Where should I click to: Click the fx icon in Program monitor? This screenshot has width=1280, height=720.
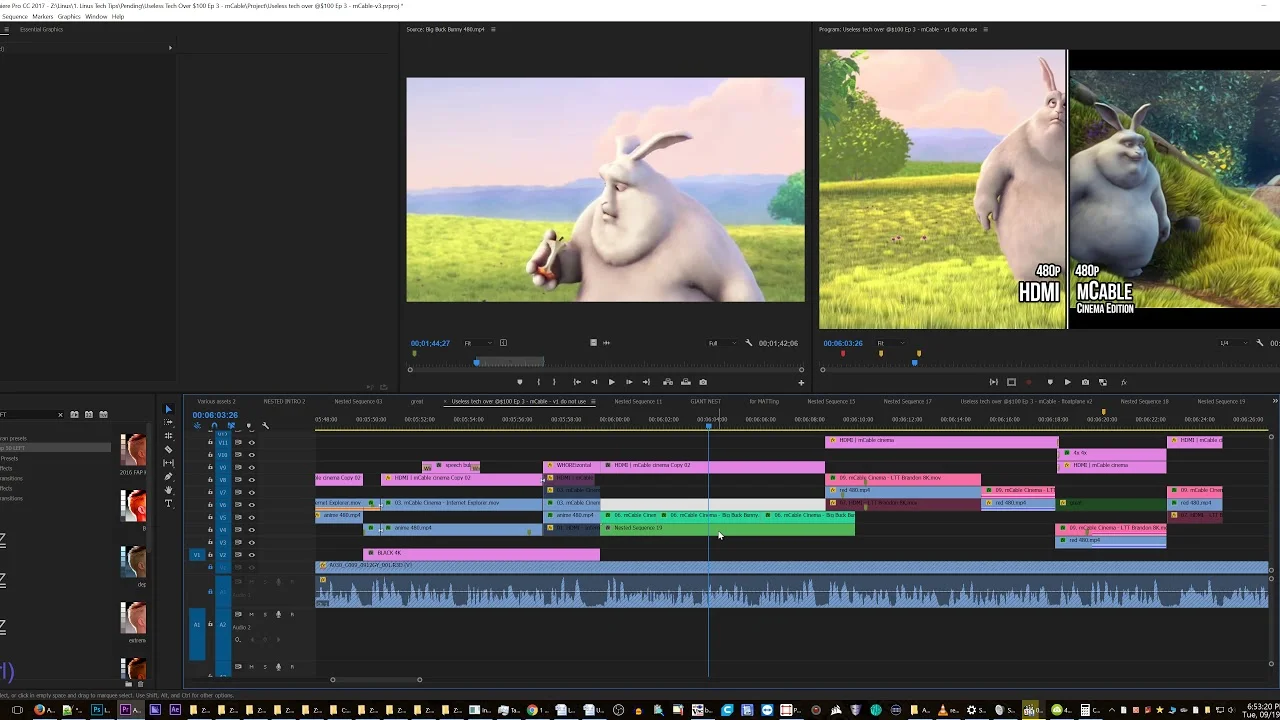coord(1124,382)
